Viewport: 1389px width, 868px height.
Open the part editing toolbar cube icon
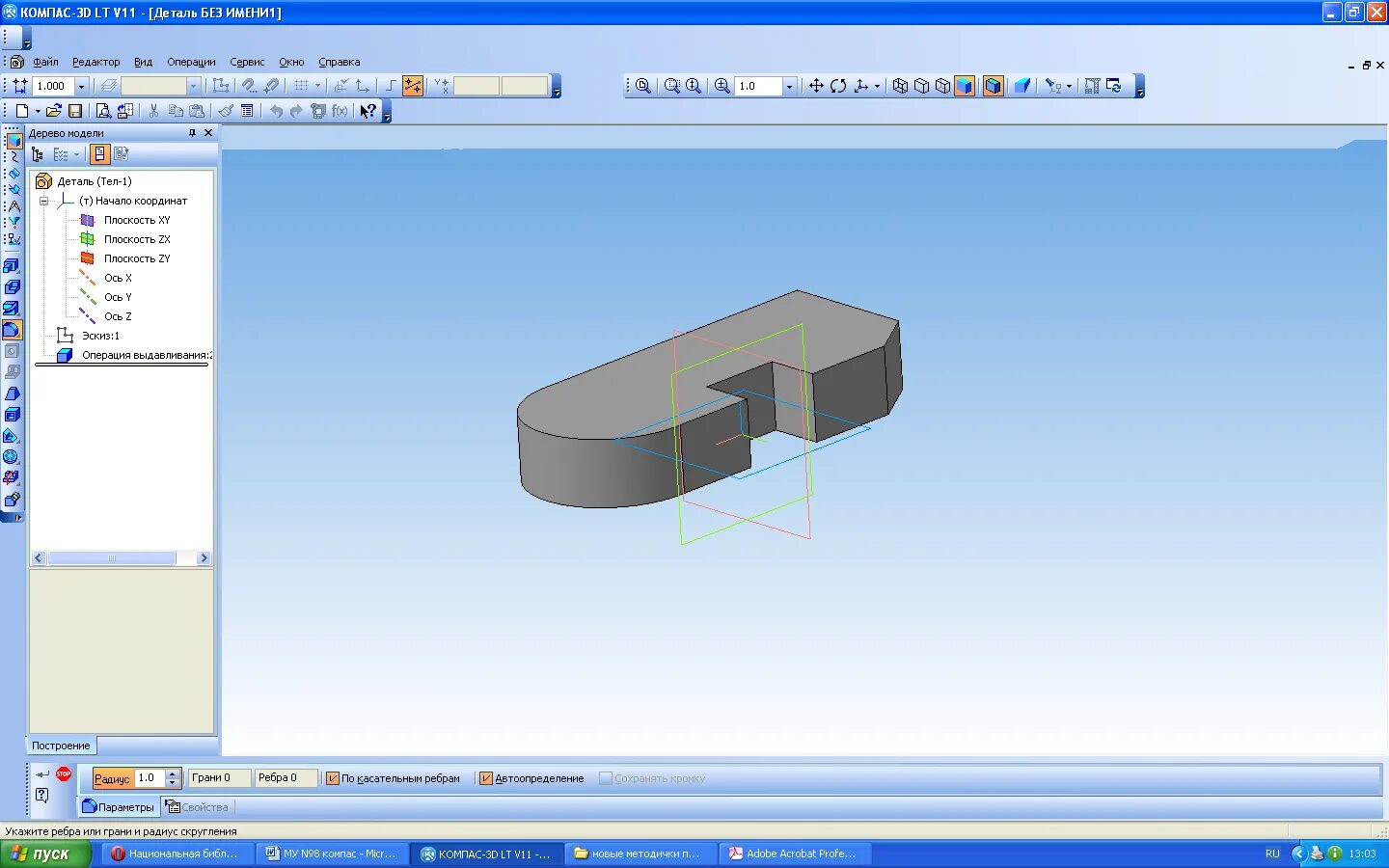pos(14,141)
